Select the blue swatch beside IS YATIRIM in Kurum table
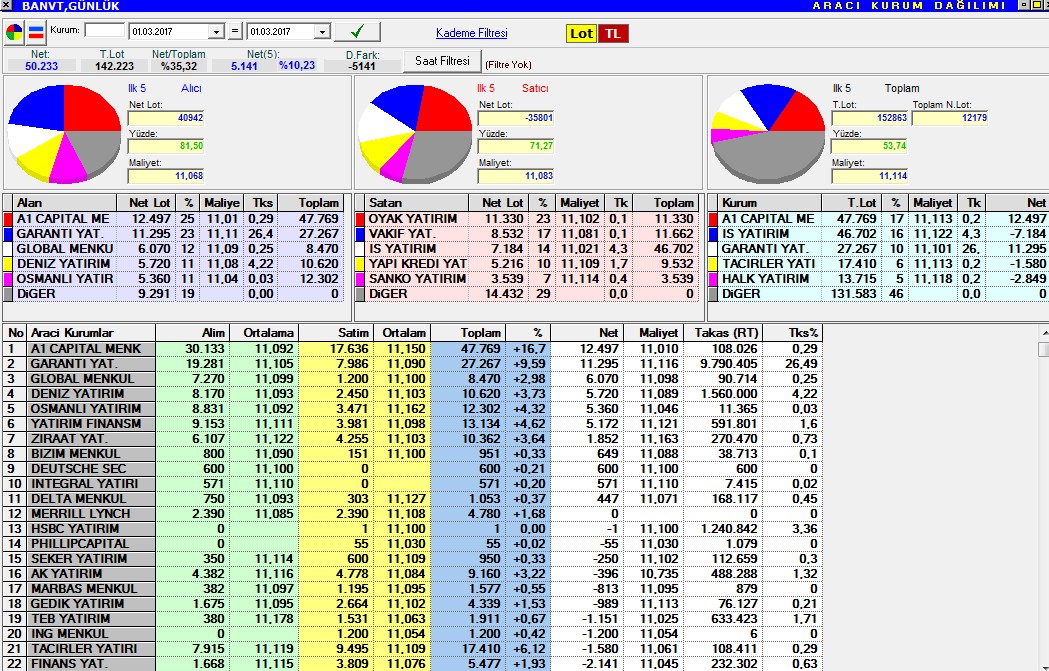The image size is (1049, 671). (713, 234)
